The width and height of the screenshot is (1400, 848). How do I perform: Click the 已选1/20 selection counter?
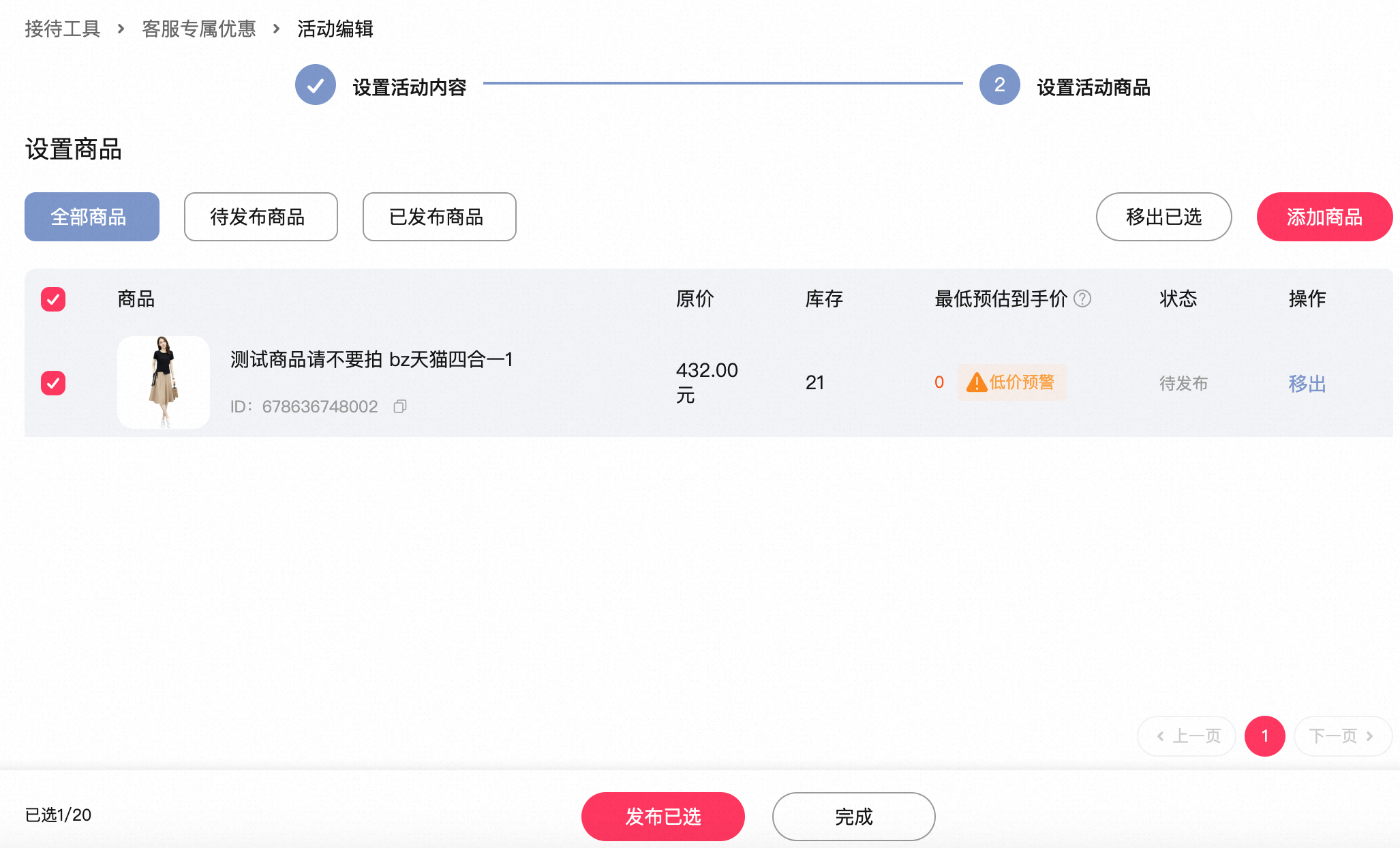[x=58, y=815]
